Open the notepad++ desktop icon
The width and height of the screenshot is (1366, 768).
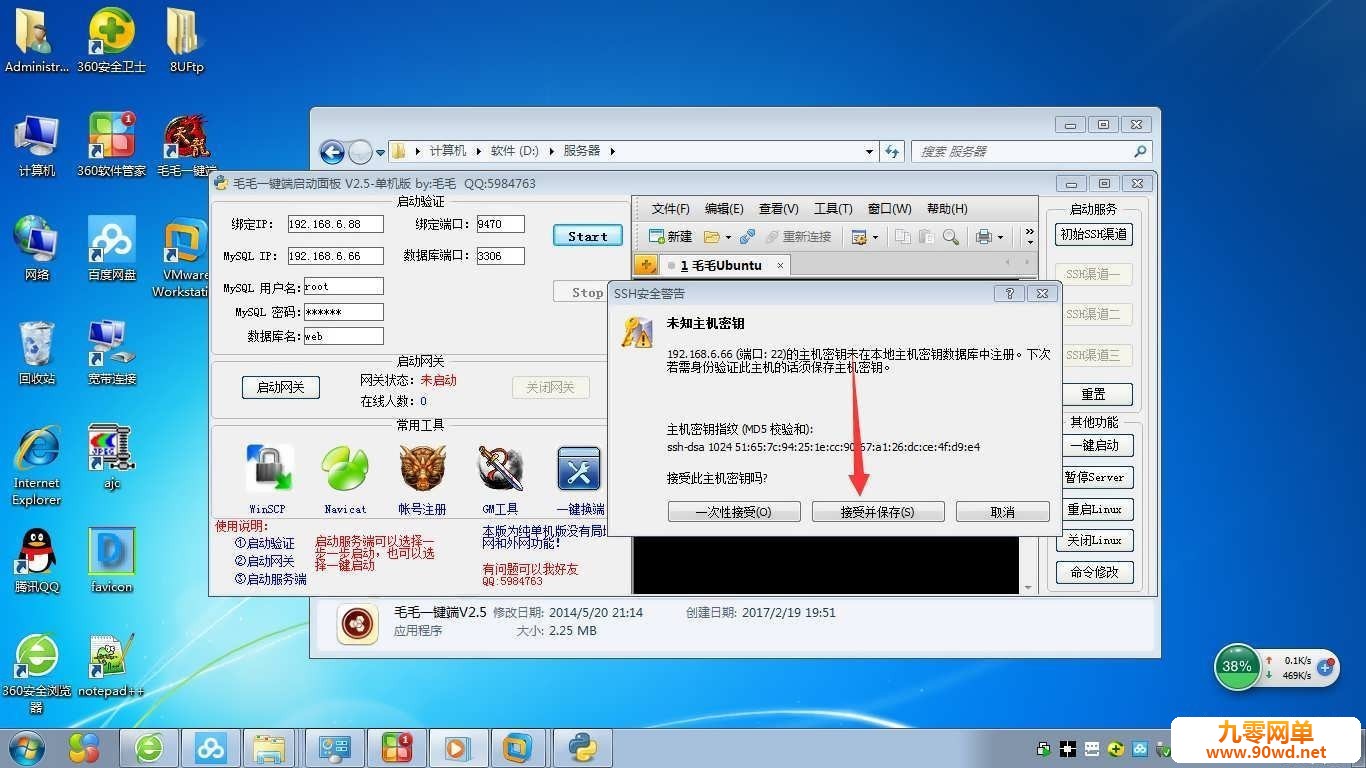[x=111, y=664]
